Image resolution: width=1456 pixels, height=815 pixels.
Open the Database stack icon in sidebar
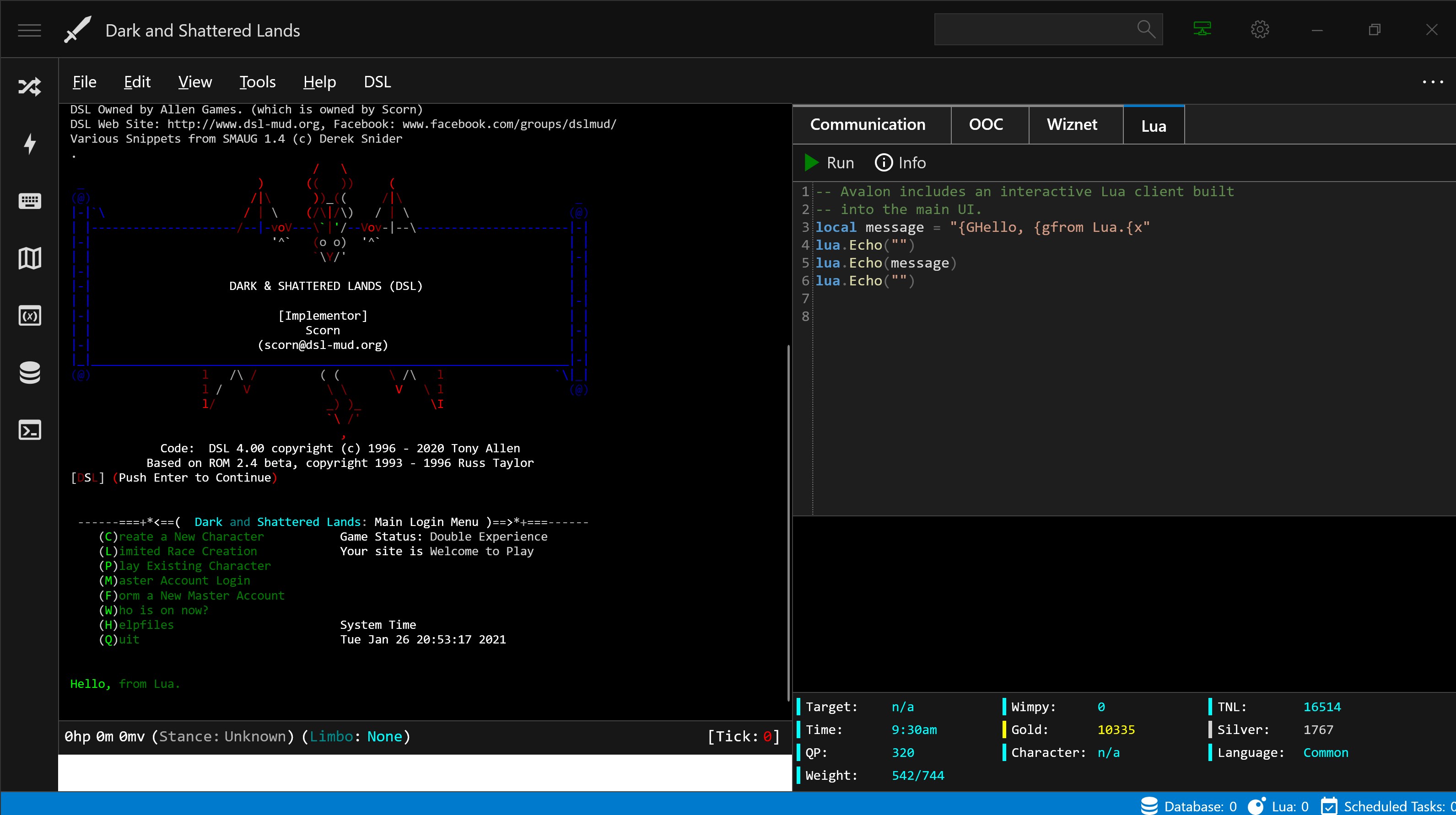[x=29, y=373]
